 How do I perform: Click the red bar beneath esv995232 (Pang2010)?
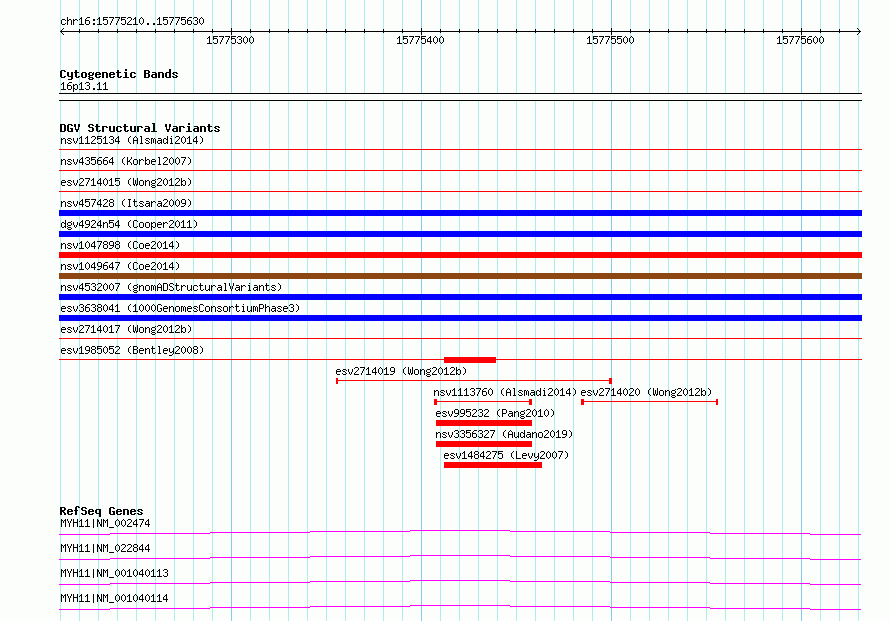coord(483,423)
